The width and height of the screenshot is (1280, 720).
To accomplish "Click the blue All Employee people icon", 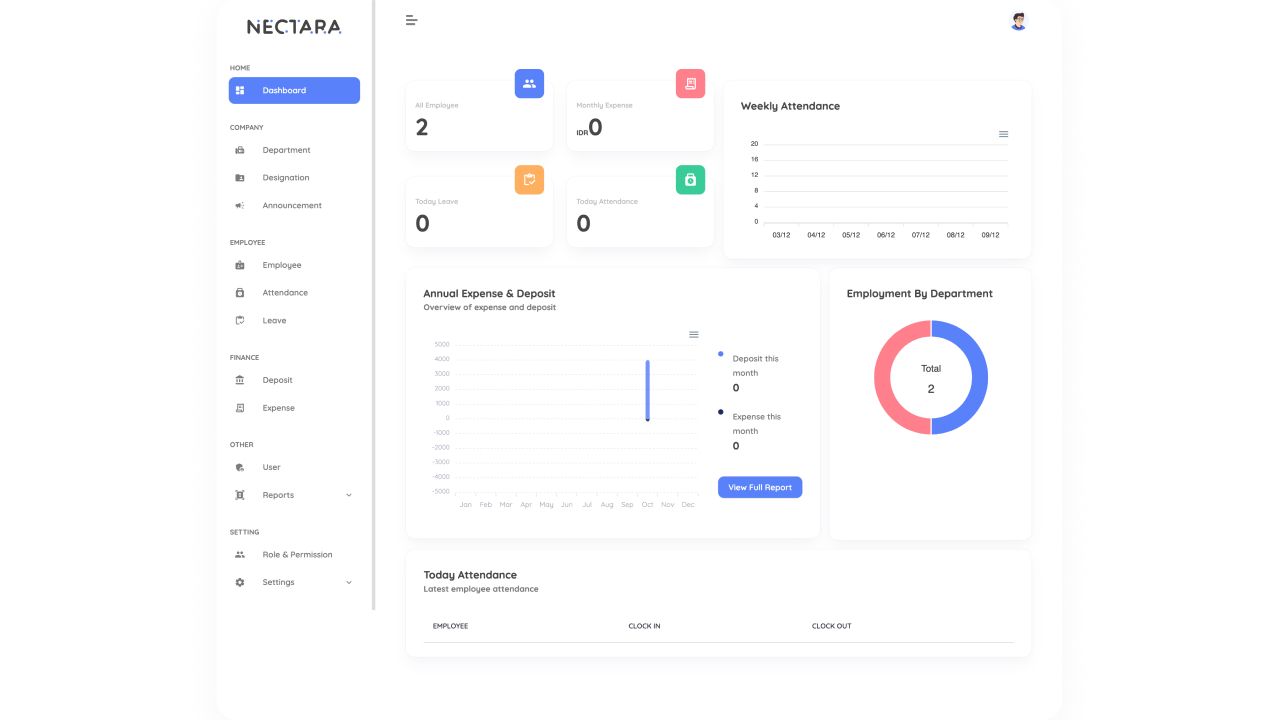I will 529,84.
